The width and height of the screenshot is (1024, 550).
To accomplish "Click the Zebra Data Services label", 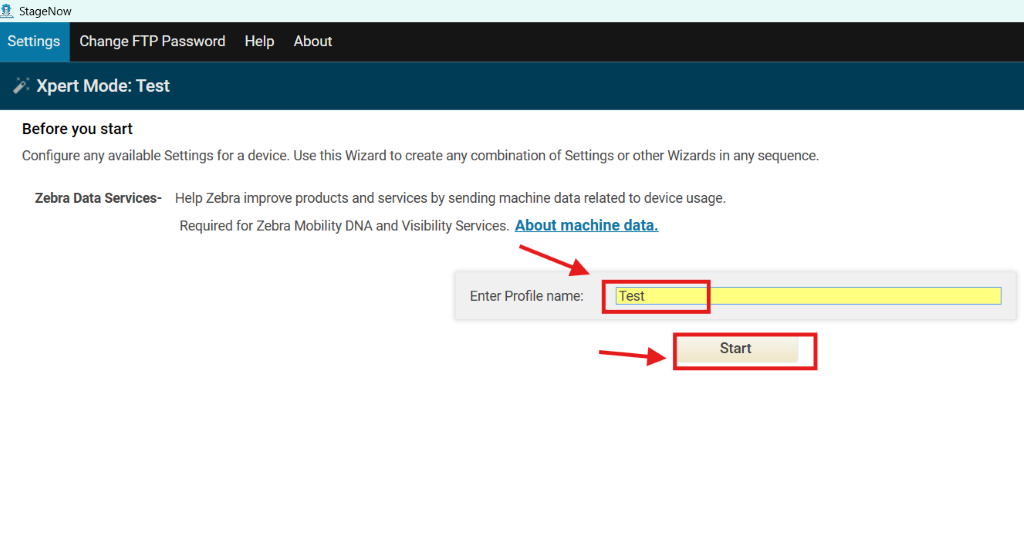I will (98, 198).
